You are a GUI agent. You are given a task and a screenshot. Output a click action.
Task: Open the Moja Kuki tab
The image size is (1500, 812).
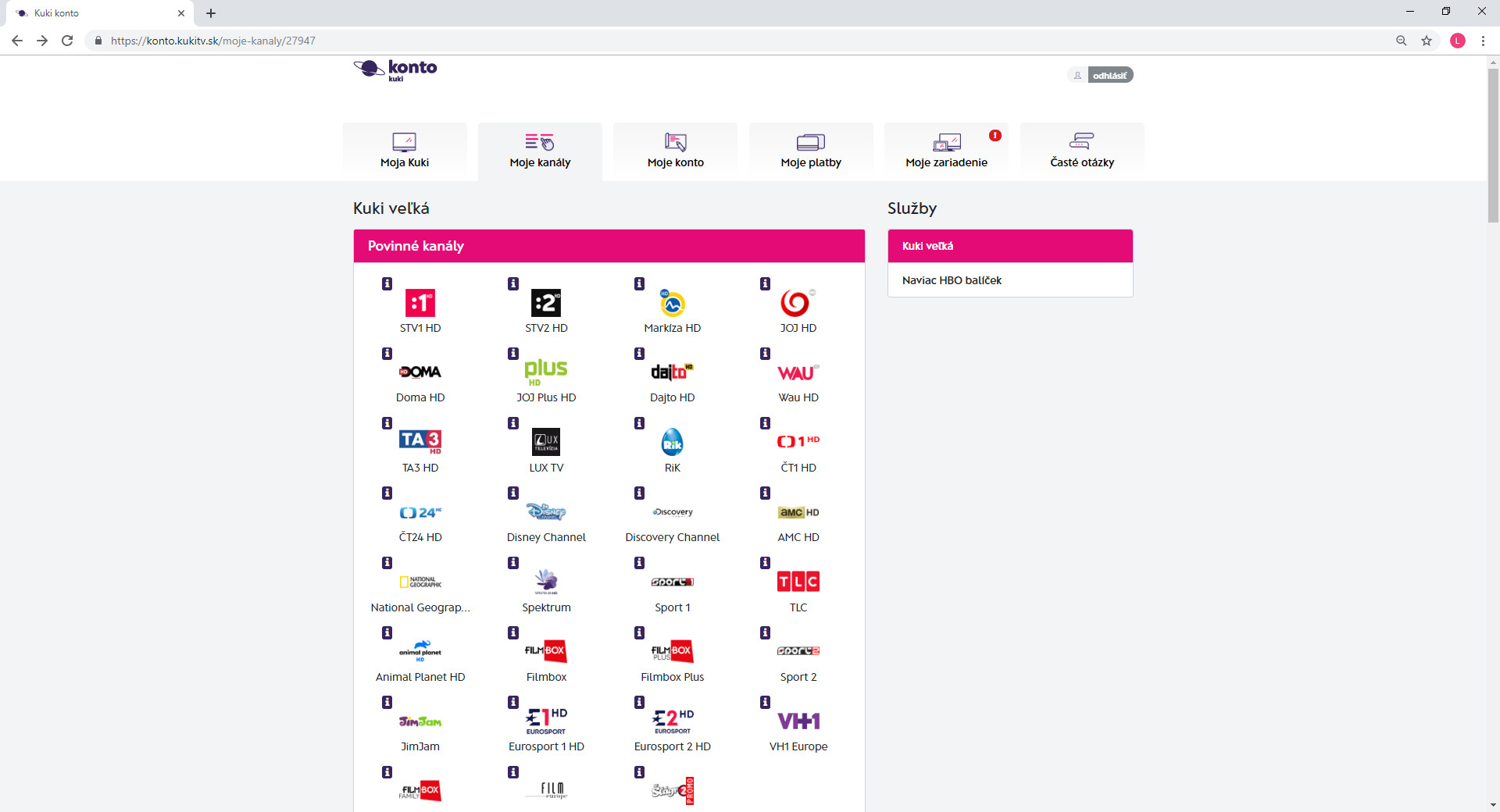405,151
